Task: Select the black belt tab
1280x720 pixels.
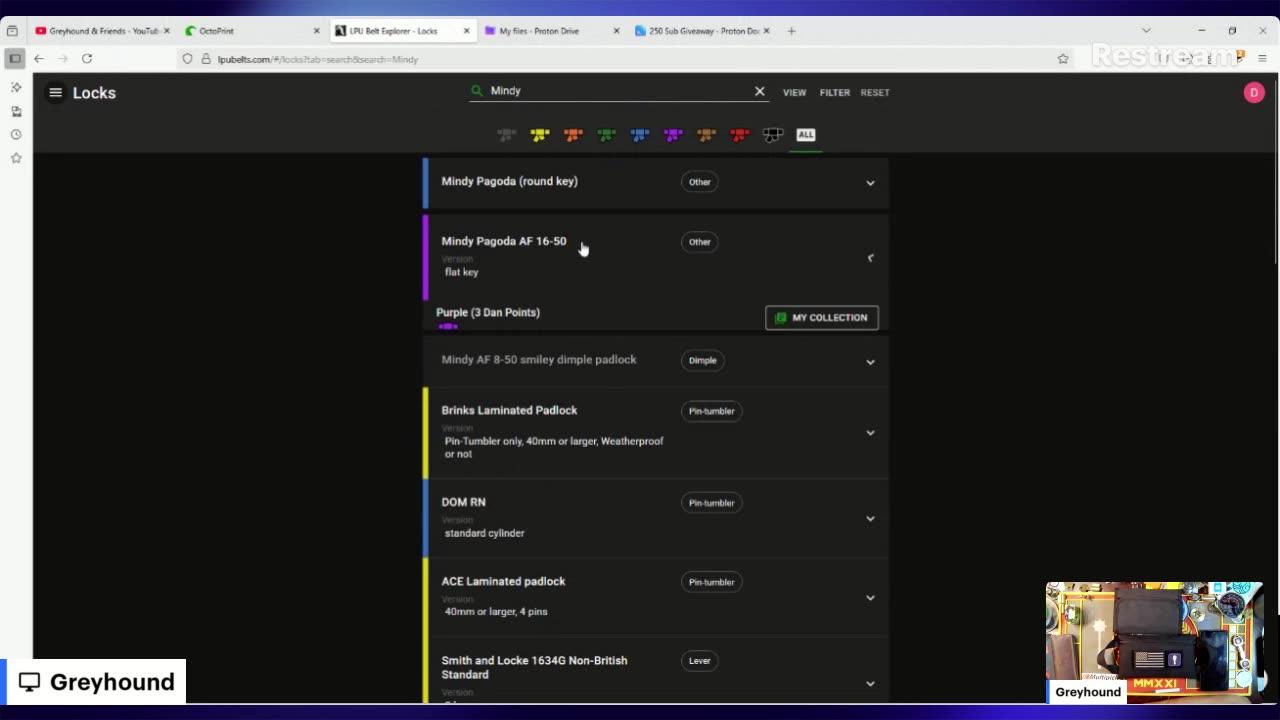Action: click(x=772, y=134)
